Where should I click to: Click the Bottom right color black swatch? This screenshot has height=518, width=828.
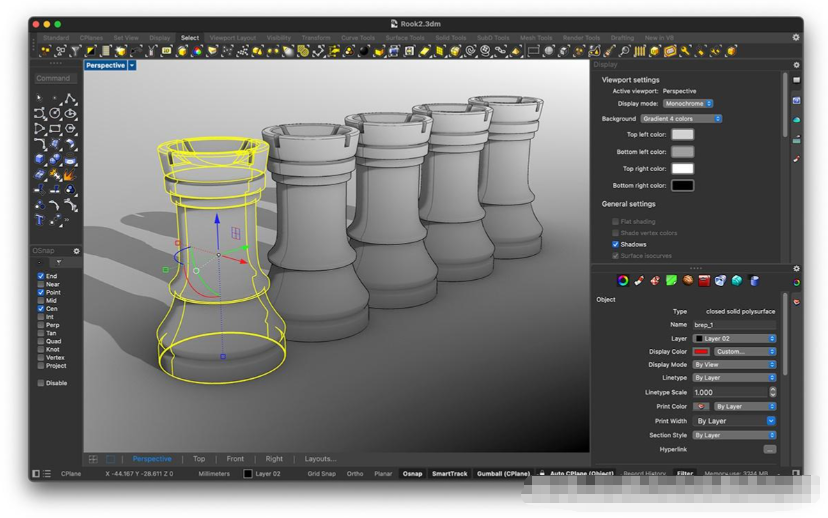682,185
